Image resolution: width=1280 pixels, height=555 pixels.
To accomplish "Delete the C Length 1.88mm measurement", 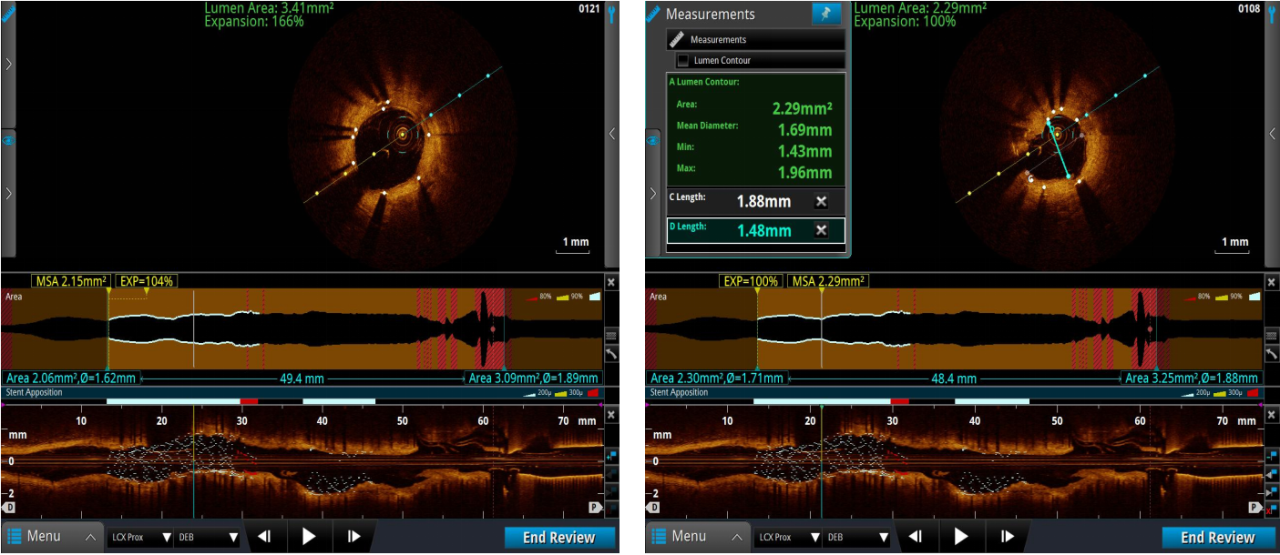I will click(821, 201).
